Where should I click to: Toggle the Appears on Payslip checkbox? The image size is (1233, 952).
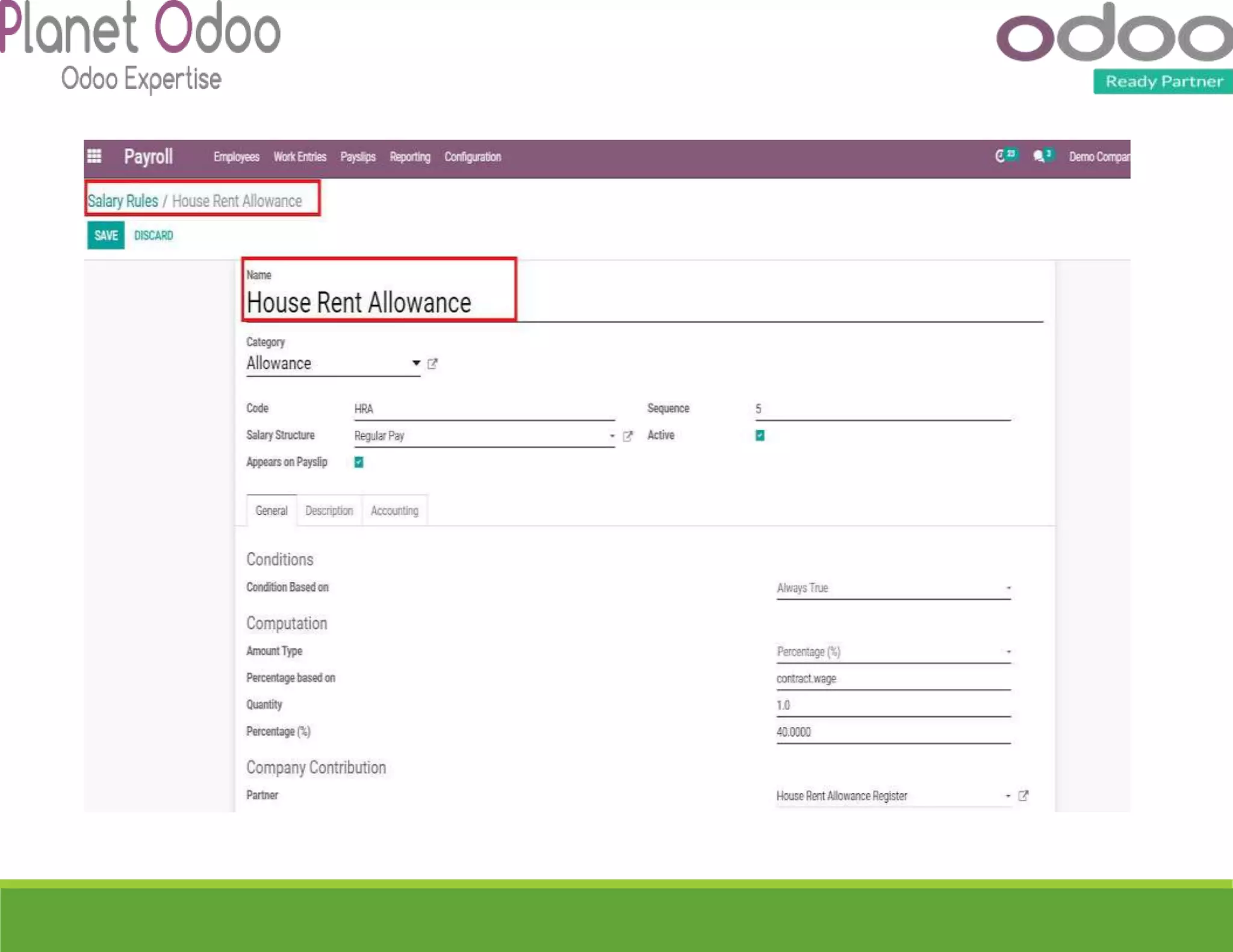click(359, 462)
